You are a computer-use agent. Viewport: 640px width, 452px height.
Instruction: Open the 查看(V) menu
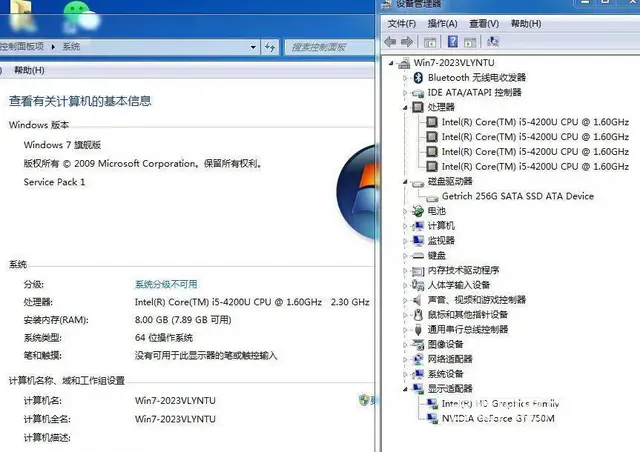(x=484, y=24)
